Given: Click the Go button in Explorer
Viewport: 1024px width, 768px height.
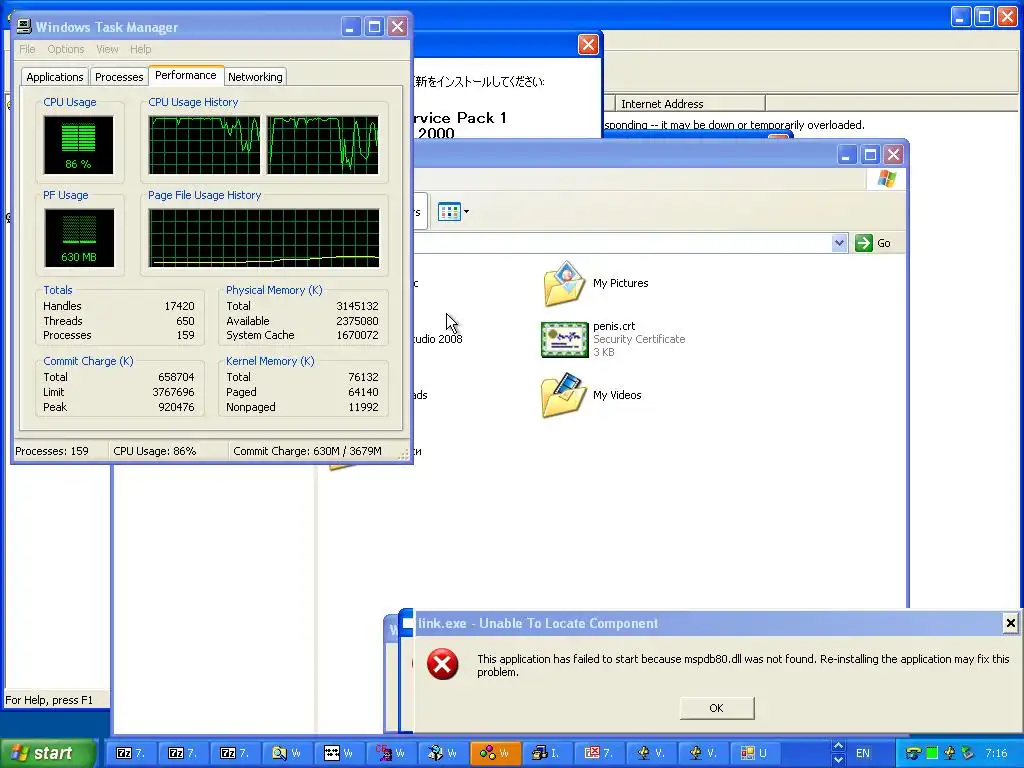Looking at the screenshot, I should click(x=873, y=243).
